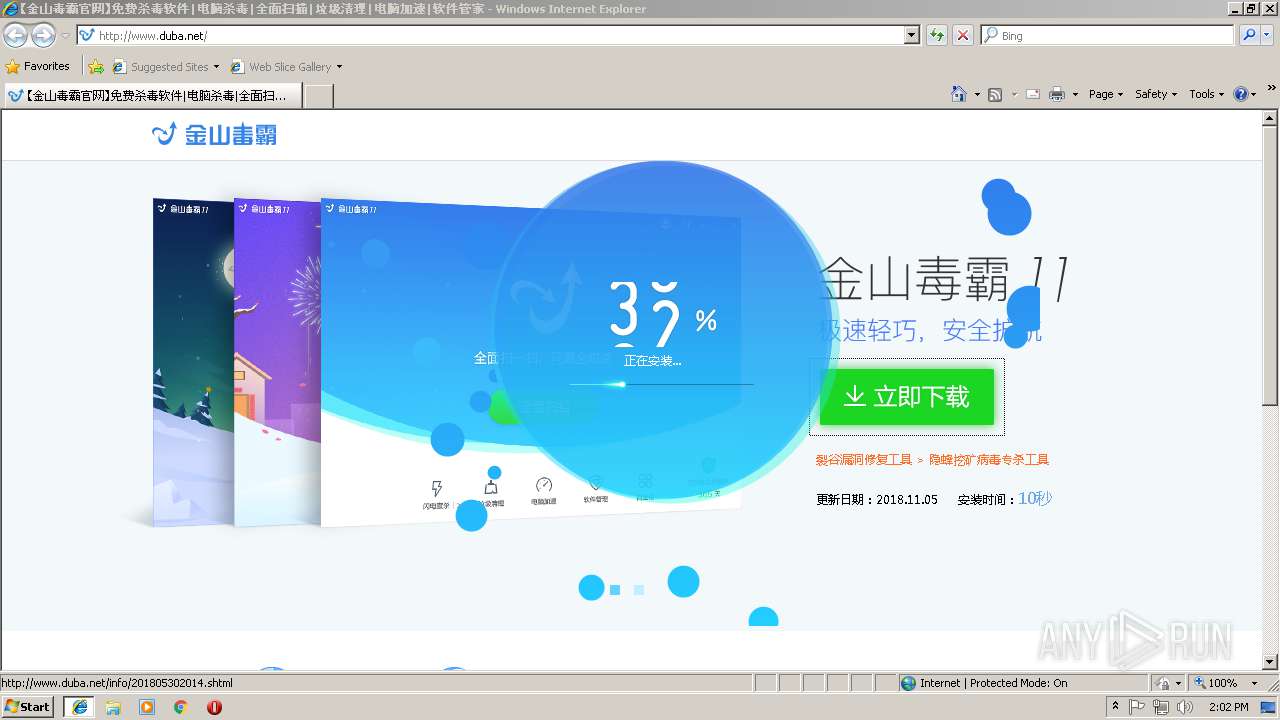Select the middle square carousel indicator
The width and height of the screenshot is (1280, 720).
615,589
